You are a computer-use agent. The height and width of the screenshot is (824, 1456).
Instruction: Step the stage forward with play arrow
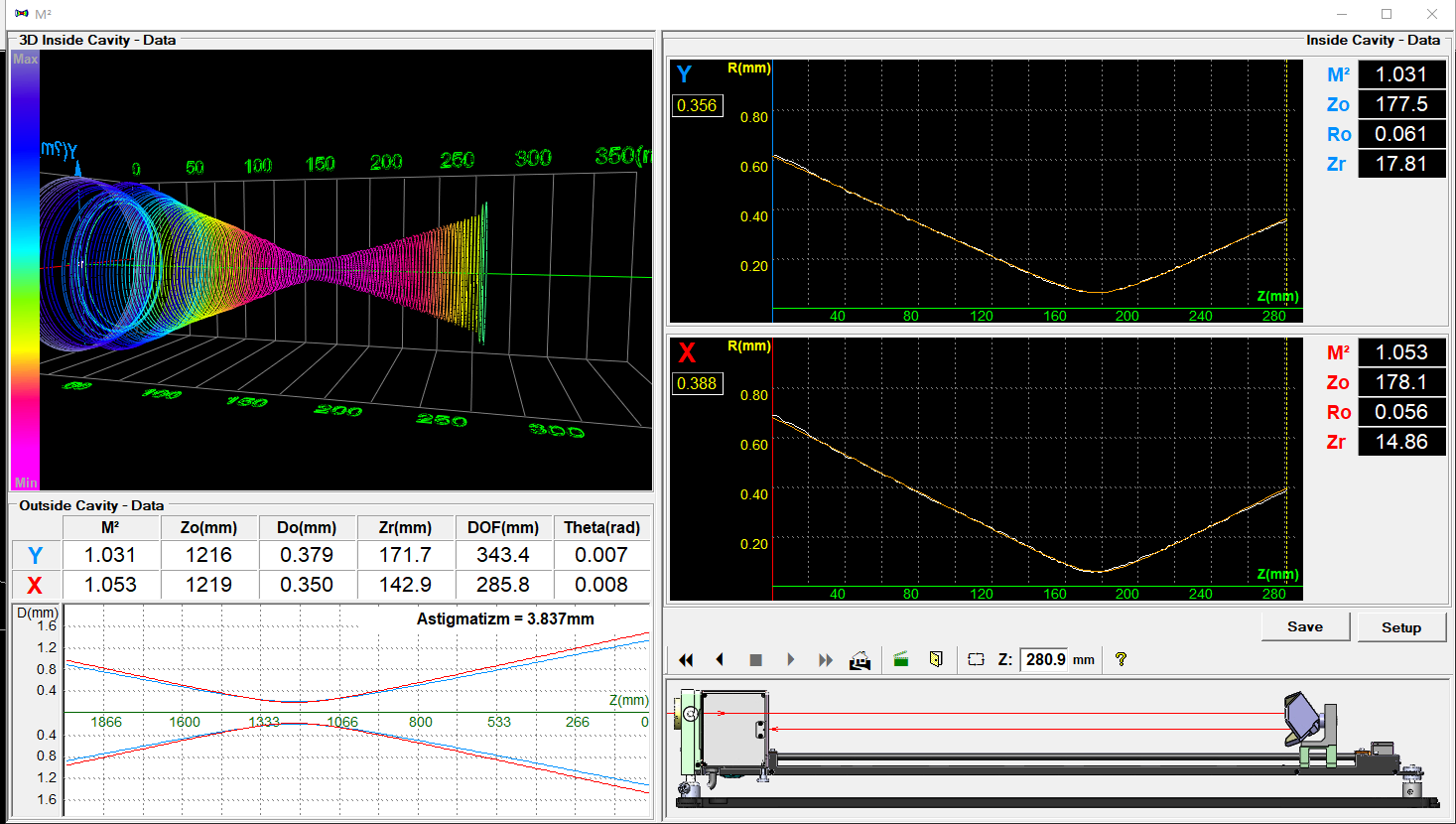790,659
